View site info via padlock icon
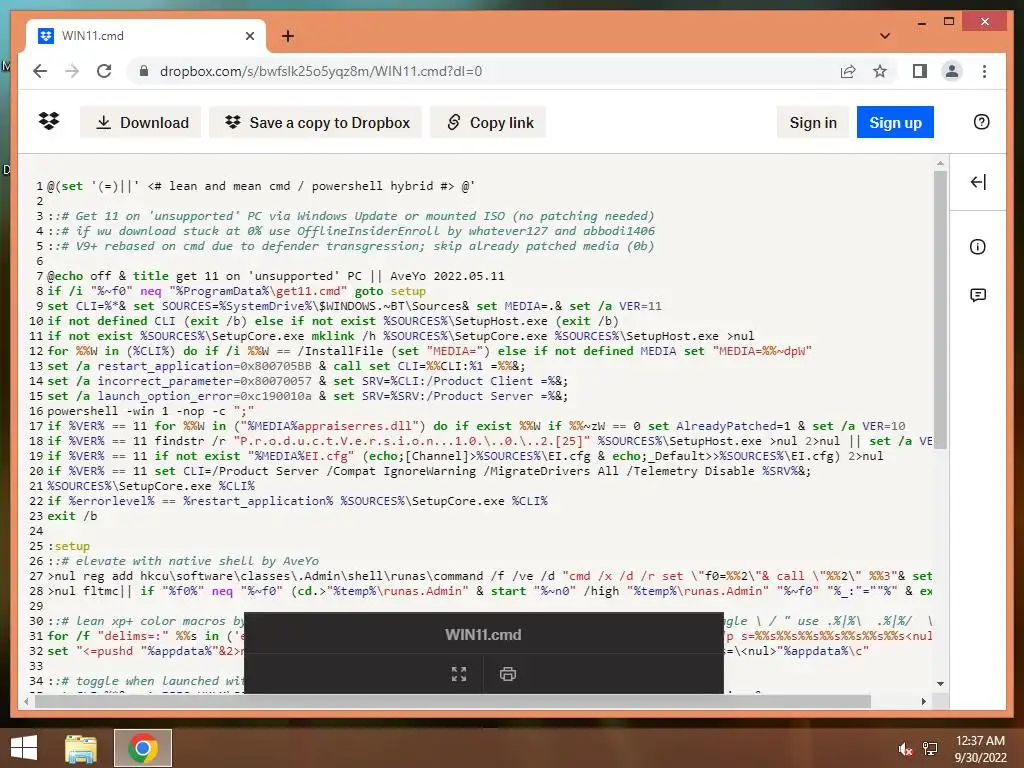The height and width of the screenshot is (768, 1024). click(144, 71)
